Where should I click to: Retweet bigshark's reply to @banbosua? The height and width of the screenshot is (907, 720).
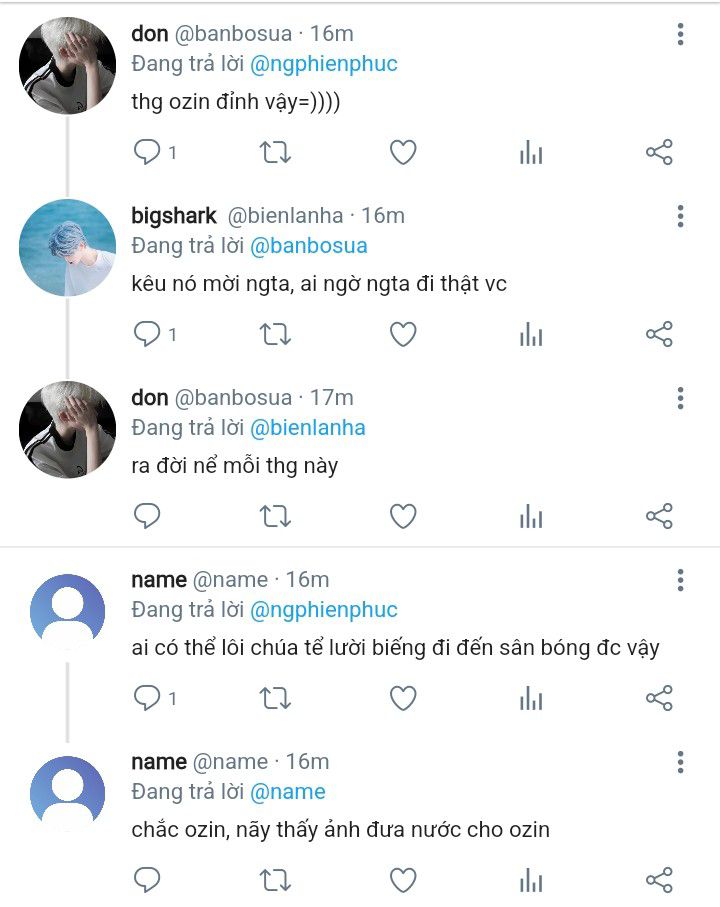275,334
